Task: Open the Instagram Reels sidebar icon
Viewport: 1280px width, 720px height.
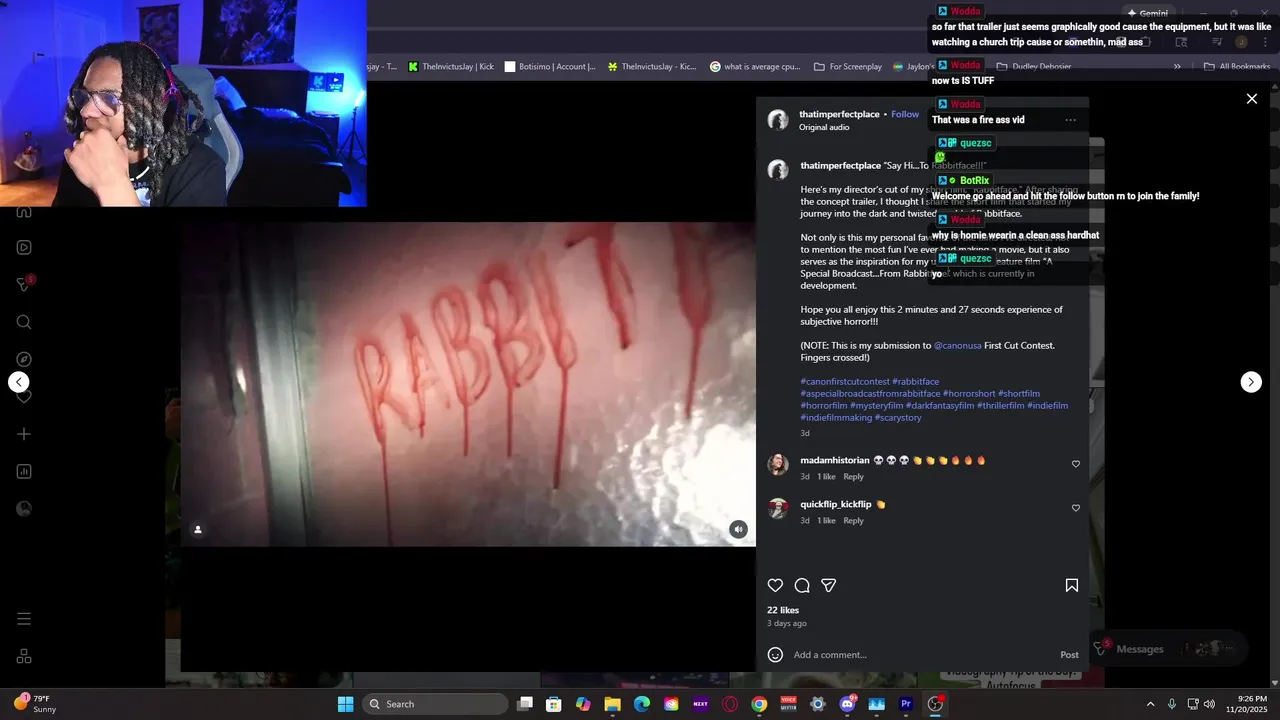Action: (x=24, y=247)
